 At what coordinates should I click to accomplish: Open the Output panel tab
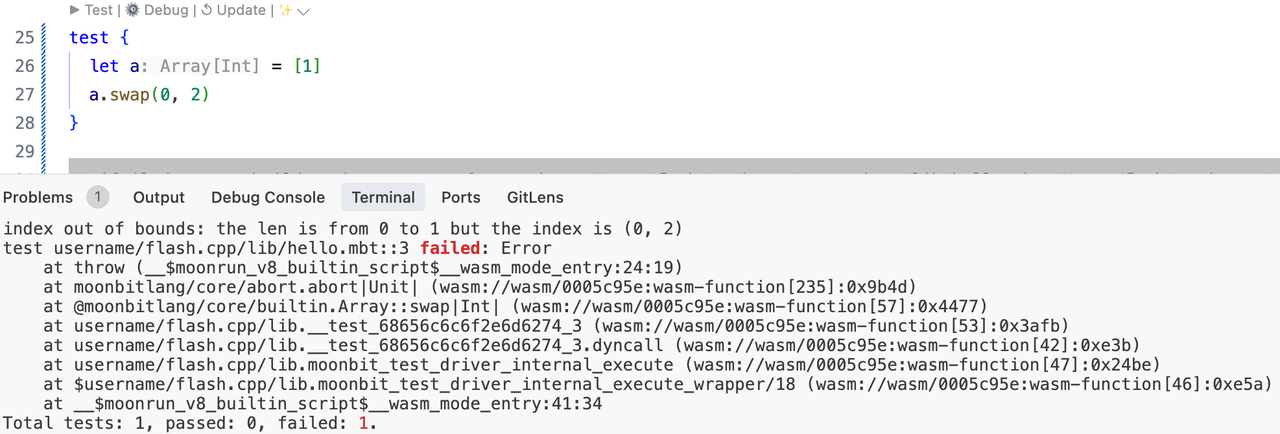[159, 197]
